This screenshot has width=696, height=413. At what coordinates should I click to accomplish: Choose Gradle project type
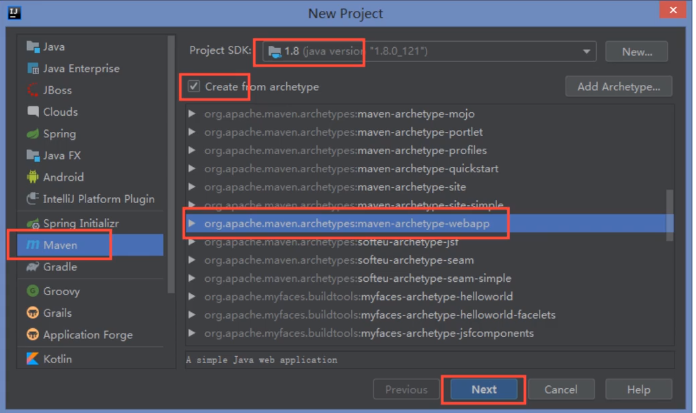click(x=91, y=267)
